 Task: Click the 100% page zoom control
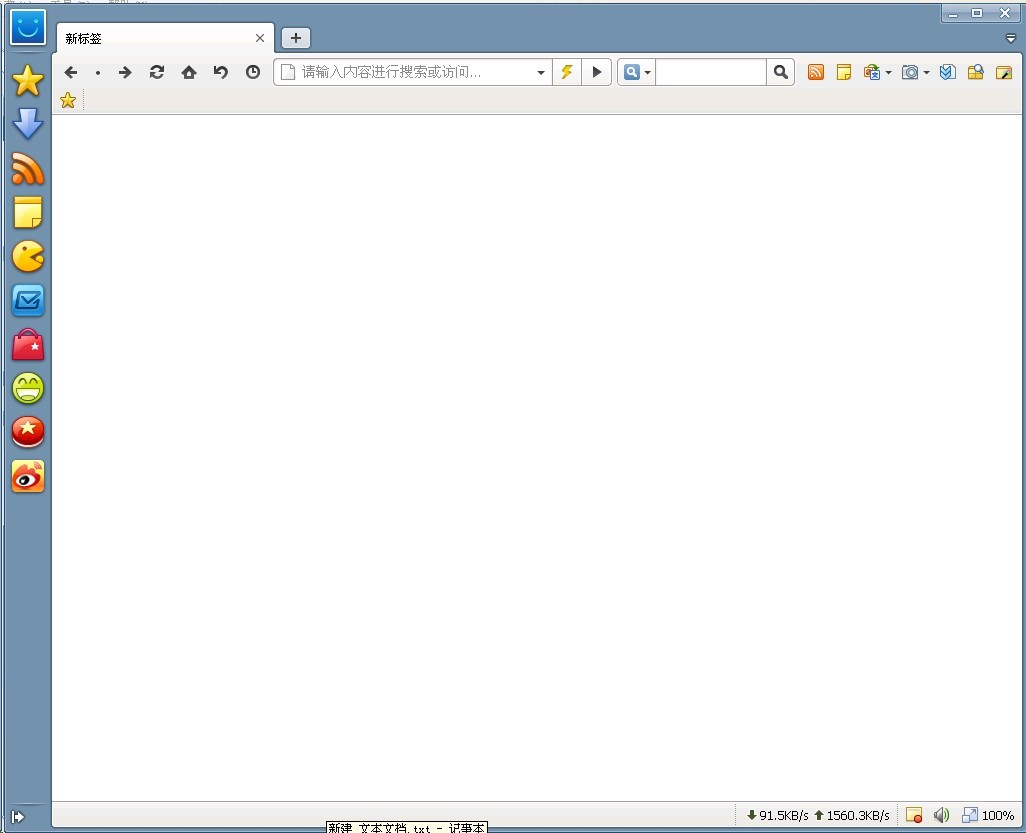tap(988, 815)
